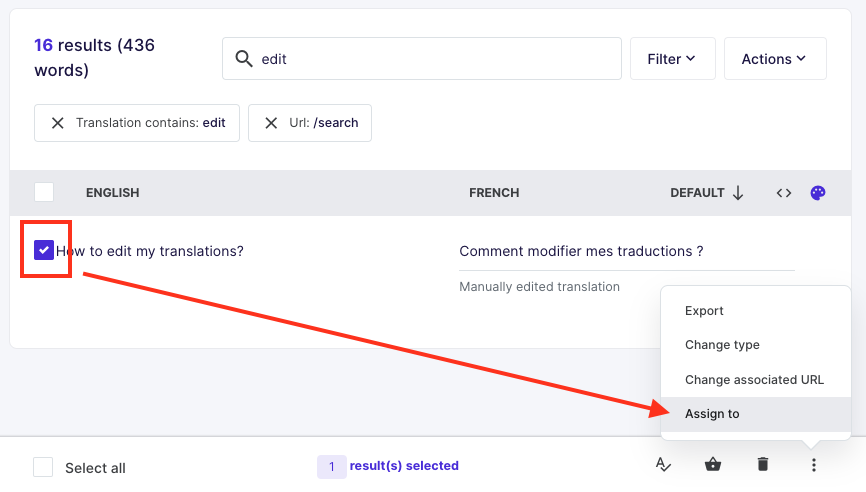Select 'Export' in the popup menu

(704, 311)
